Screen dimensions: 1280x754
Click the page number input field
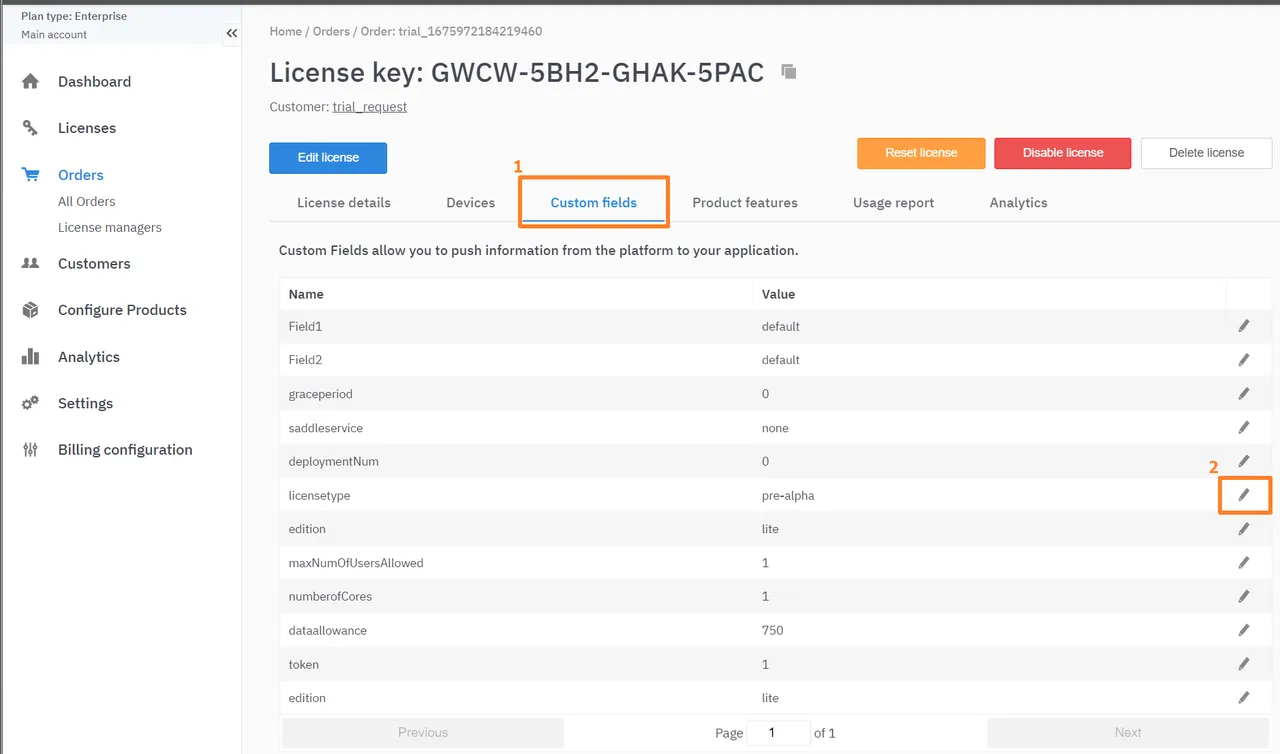click(x=778, y=733)
